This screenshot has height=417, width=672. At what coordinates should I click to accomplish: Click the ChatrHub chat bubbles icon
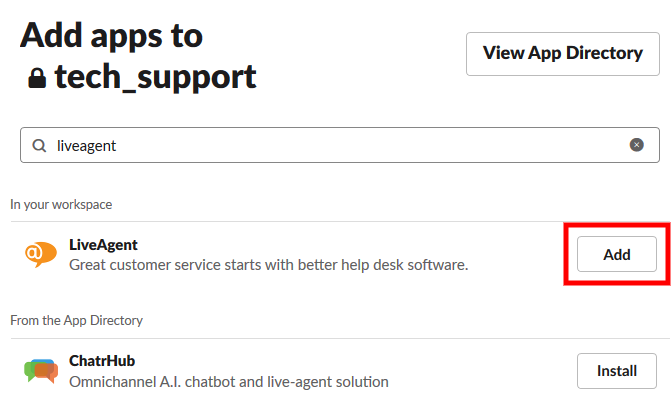click(x=41, y=371)
